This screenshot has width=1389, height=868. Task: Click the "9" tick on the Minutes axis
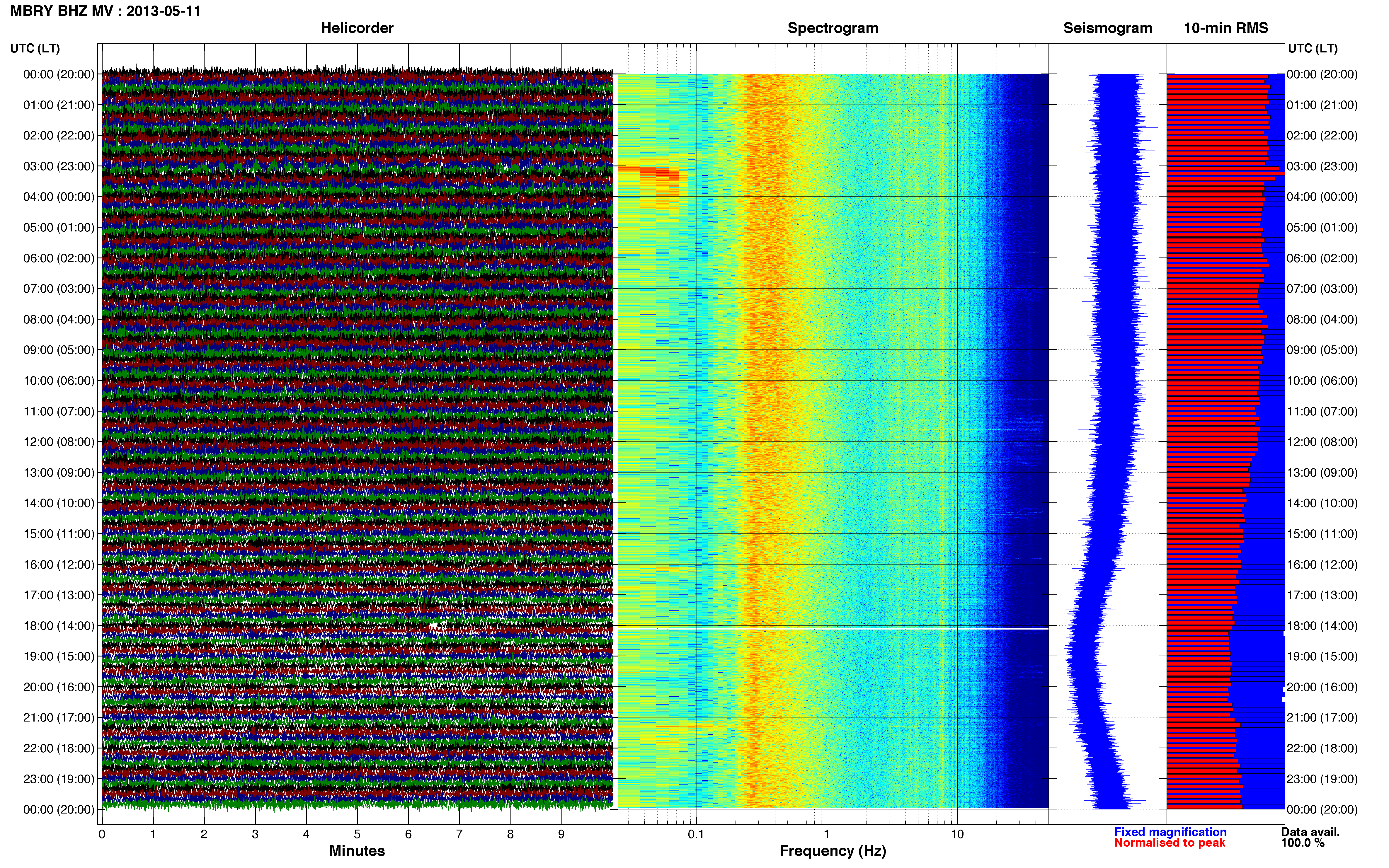click(x=561, y=834)
